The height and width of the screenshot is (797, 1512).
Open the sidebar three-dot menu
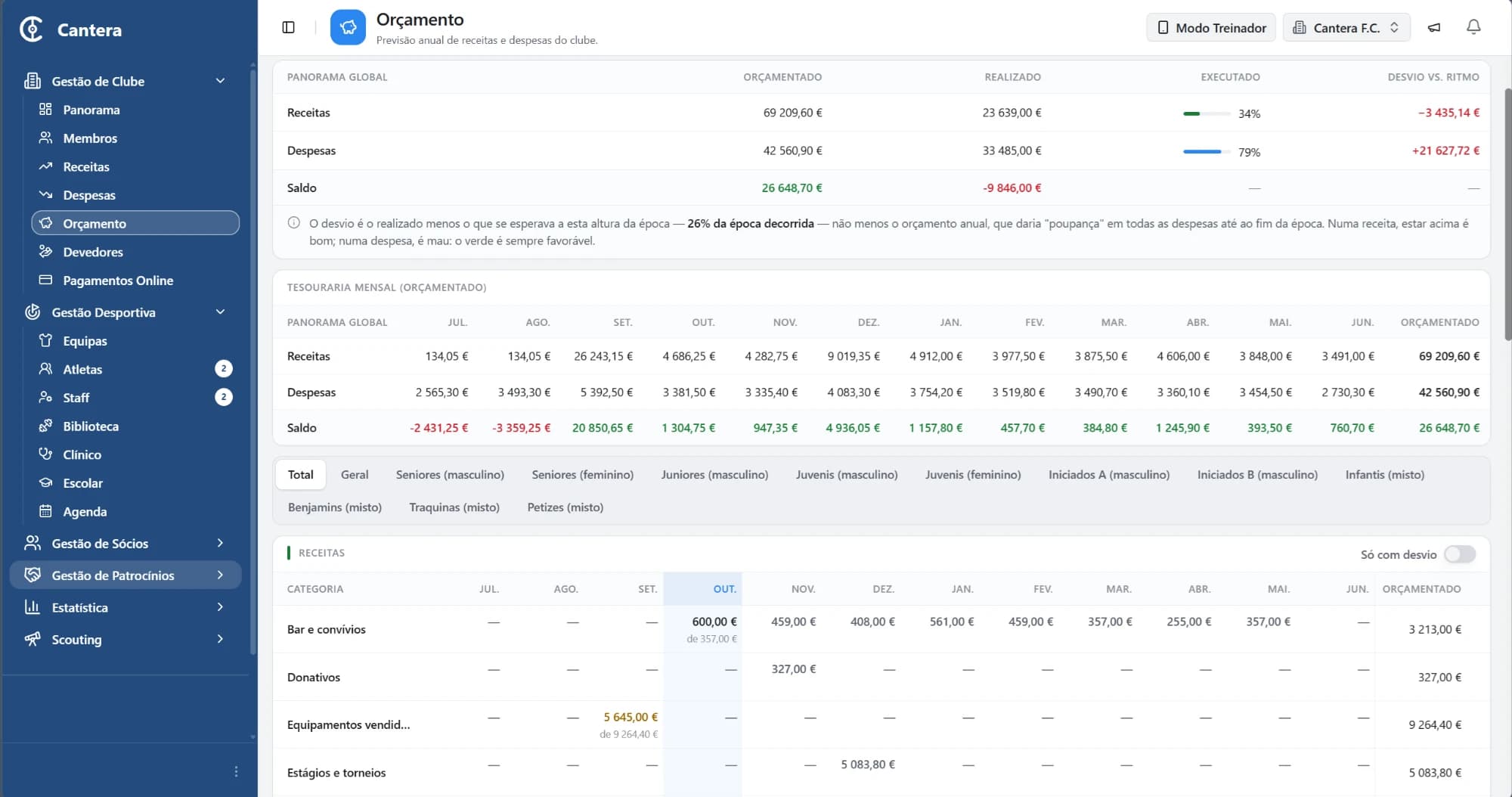236,771
